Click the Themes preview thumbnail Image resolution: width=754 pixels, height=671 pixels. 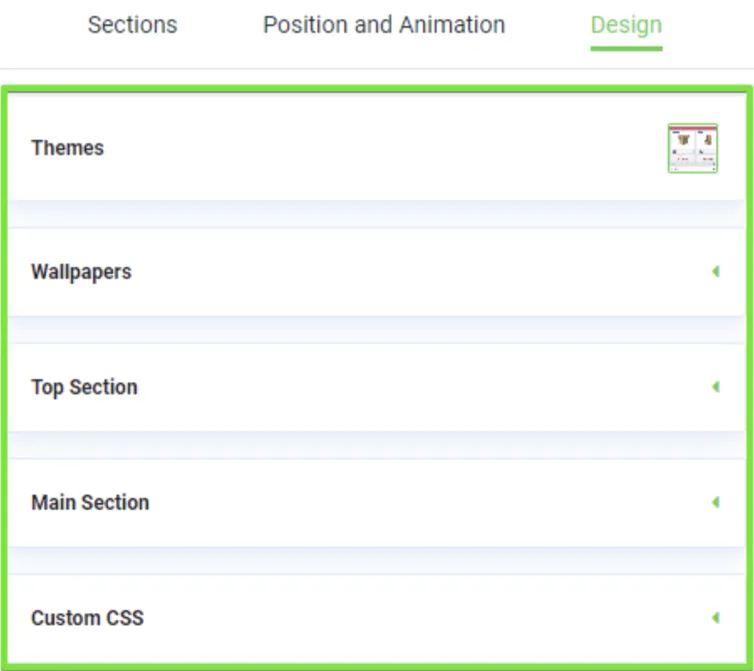692,148
